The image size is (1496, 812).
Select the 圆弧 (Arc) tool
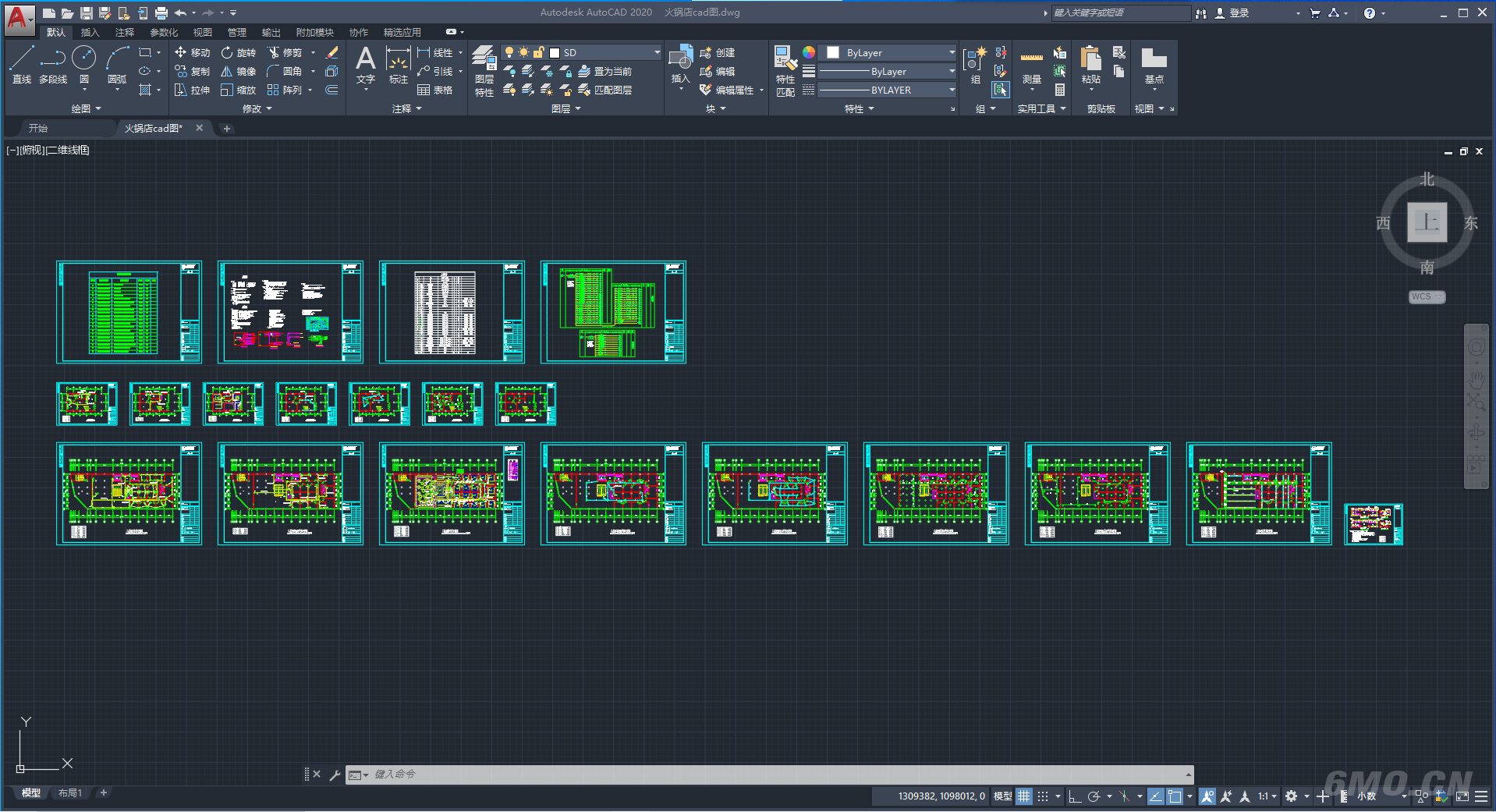point(117,64)
